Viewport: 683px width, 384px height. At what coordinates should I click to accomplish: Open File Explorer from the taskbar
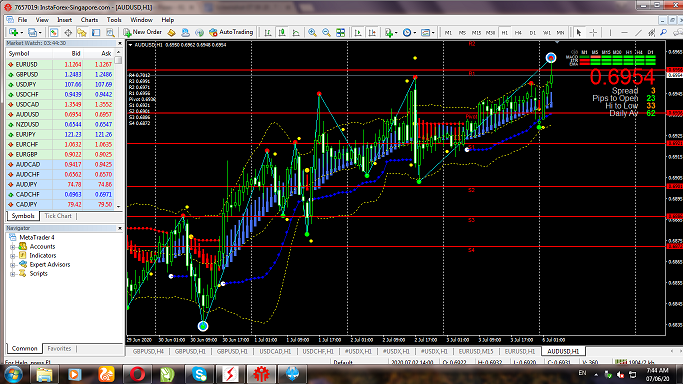click(44, 374)
